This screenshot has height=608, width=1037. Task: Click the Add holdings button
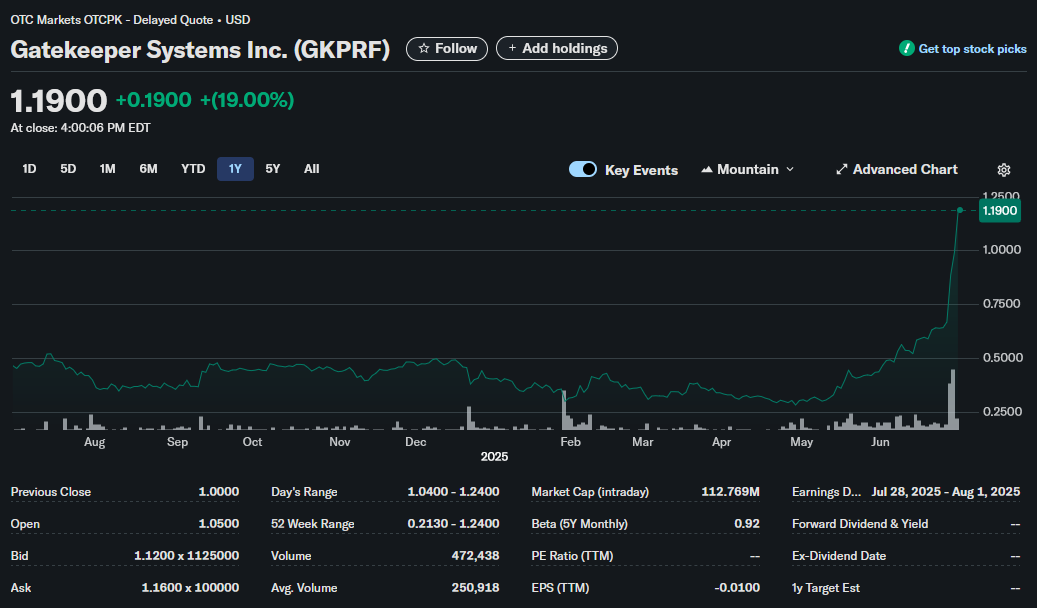click(x=557, y=48)
